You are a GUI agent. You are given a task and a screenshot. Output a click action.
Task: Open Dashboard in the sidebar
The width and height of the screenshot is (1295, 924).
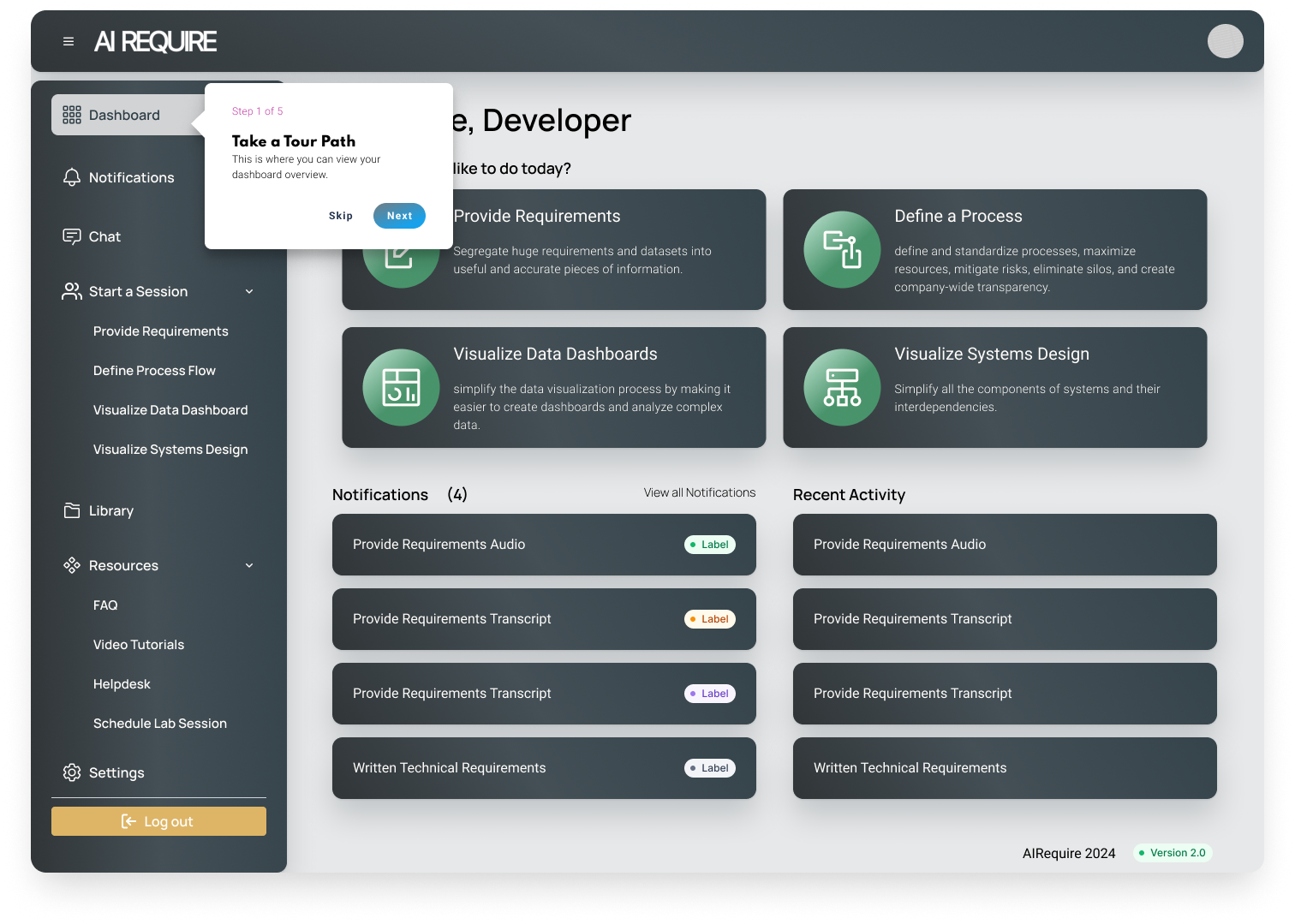pyautogui.click(x=128, y=115)
